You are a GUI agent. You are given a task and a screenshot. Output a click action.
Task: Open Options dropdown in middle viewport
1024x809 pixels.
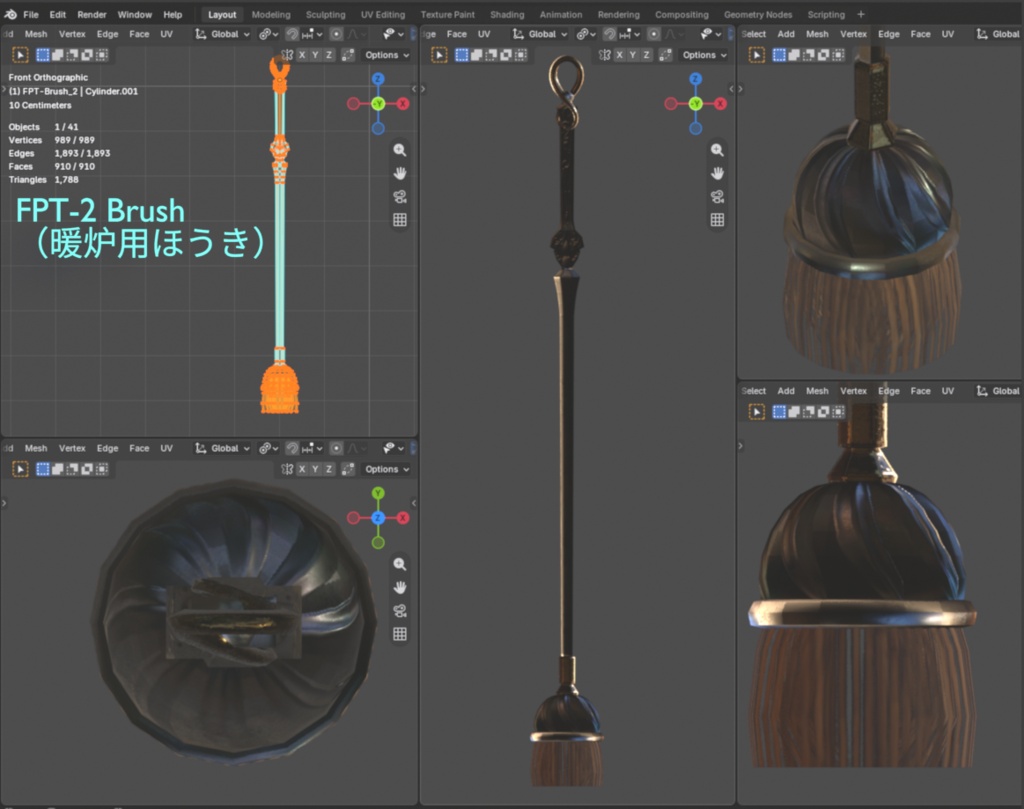coord(704,55)
